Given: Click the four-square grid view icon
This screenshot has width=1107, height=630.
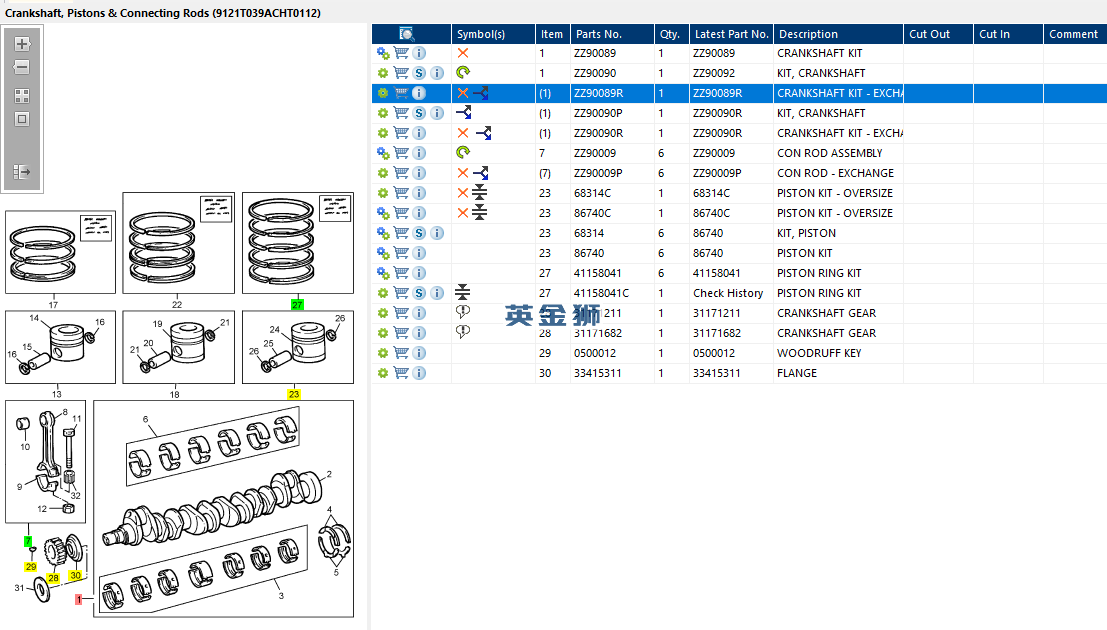Looking at the screenshot, I should pyautogui.click(x=22, y=96).
